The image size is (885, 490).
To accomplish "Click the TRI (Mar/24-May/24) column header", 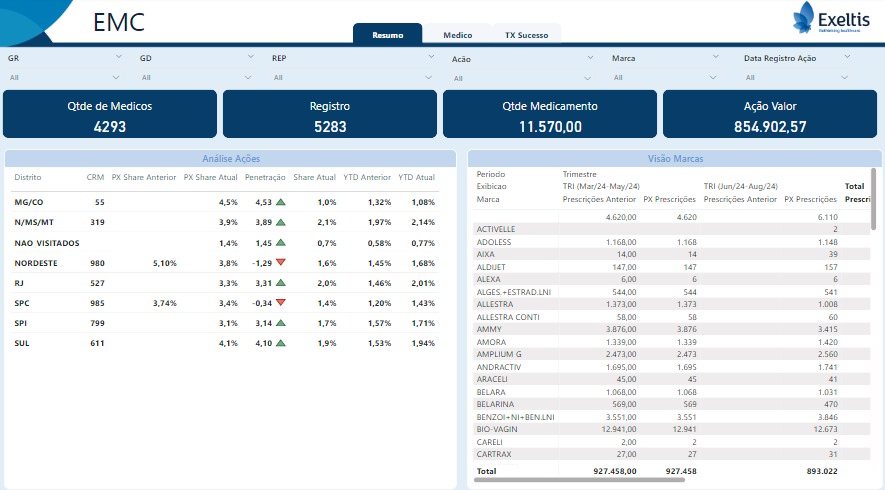I will (601, 186).
